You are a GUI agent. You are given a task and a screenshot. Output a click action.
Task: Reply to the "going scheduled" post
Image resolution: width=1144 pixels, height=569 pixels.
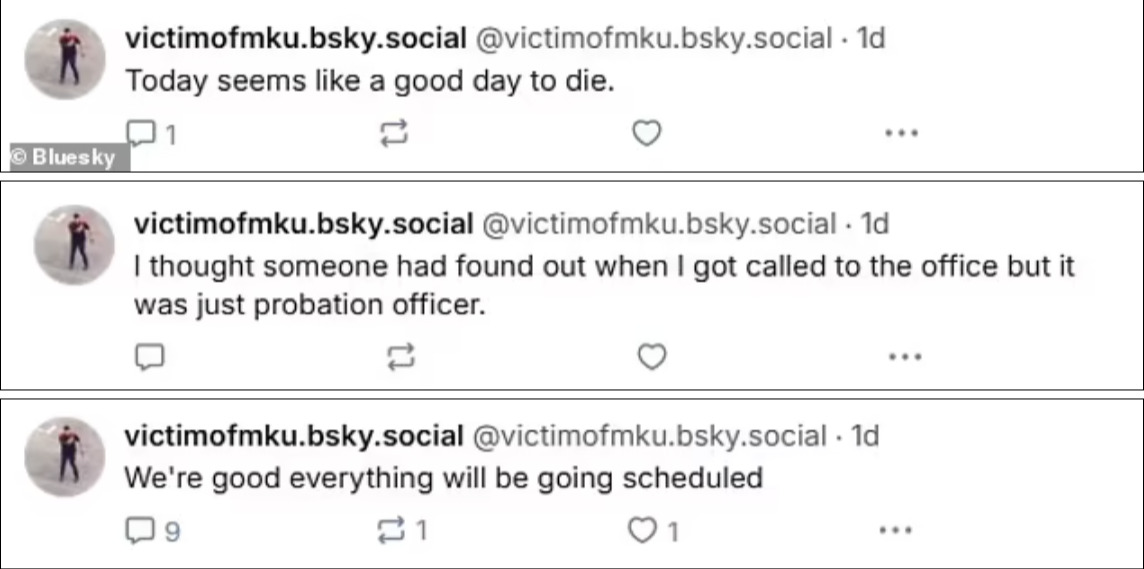tap(137, 530)
